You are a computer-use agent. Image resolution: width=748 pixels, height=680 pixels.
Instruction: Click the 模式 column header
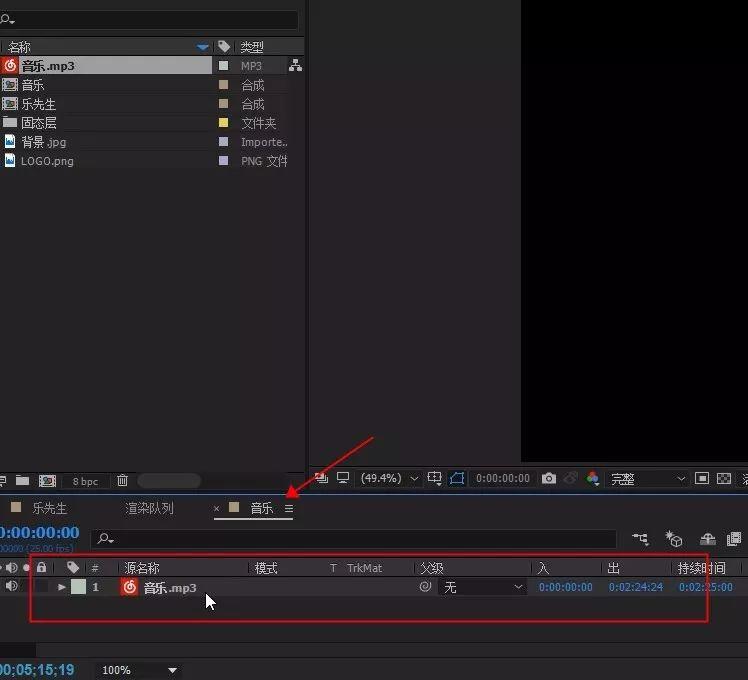pyautogui.click(x=266, y=568)
